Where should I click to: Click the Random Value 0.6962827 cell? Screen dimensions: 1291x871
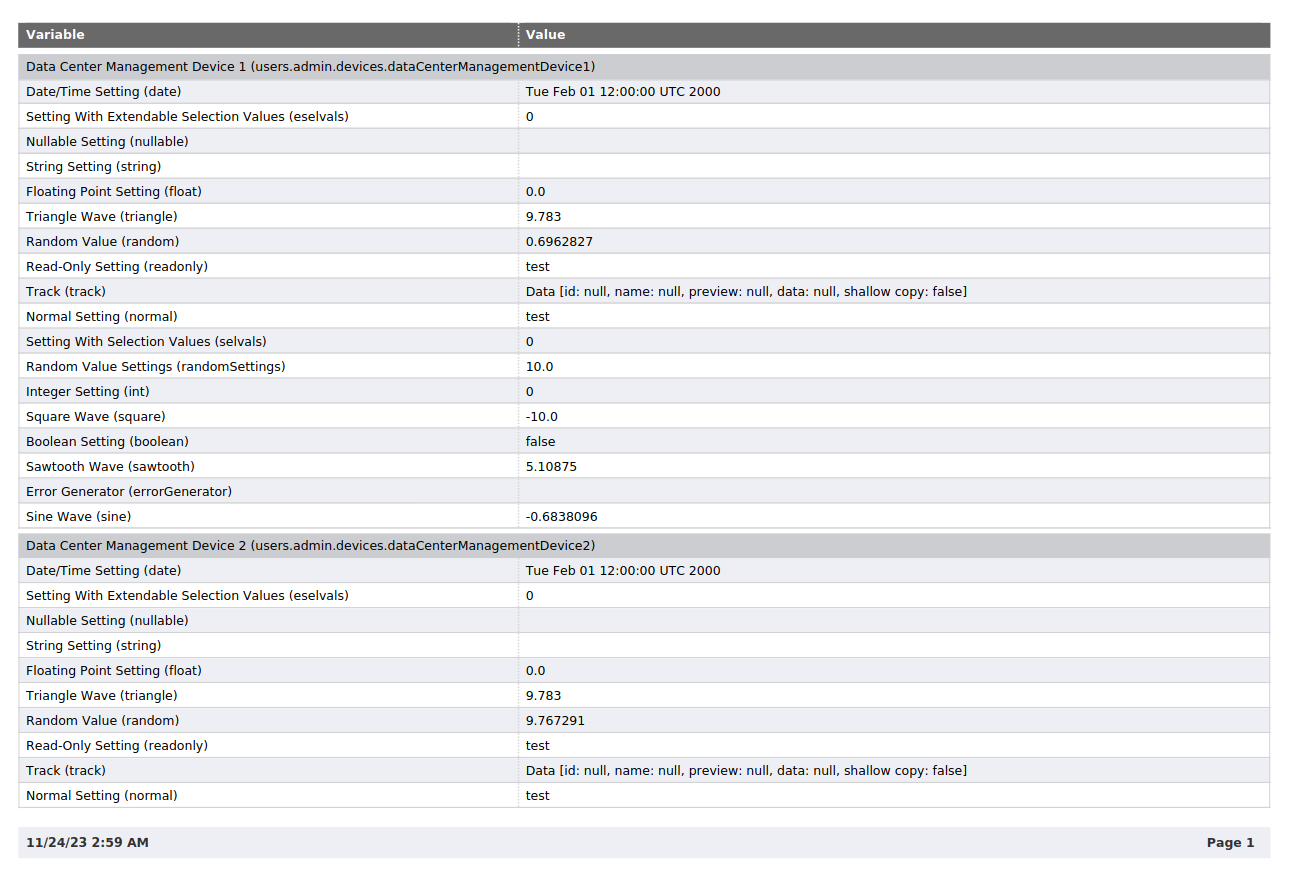point(559,242)
